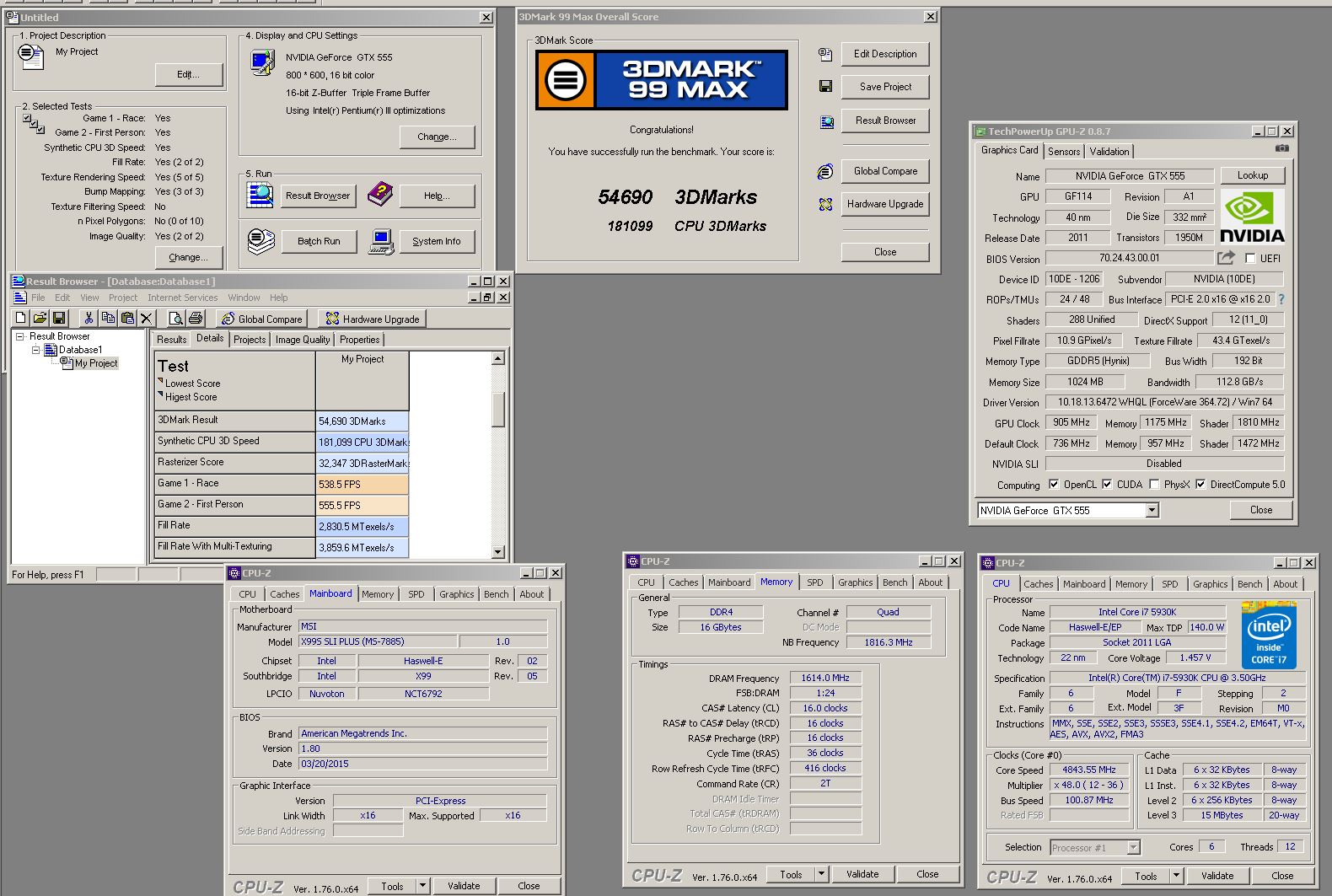Image resolution: width=1332 pixels, height=896 pixels.
Task: Click Batch Run button
Action: [319, 241]
